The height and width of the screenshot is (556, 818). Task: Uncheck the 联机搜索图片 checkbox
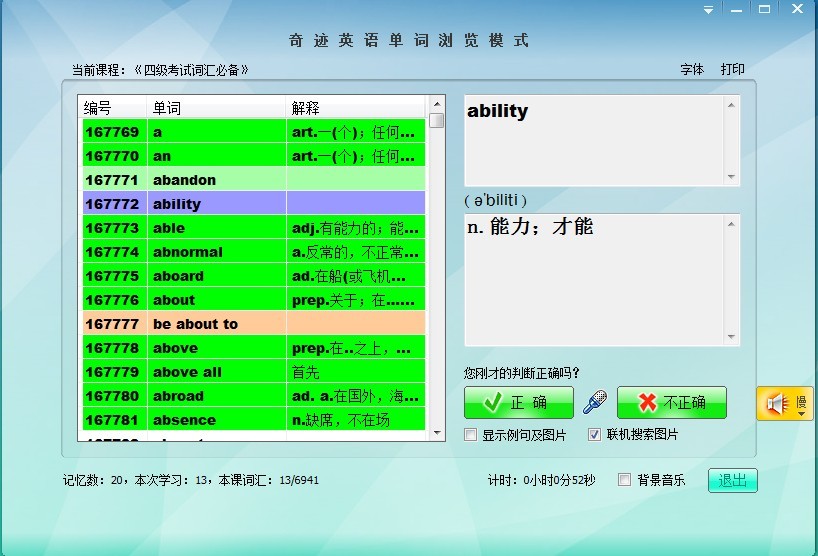click(x=594, y=435)
